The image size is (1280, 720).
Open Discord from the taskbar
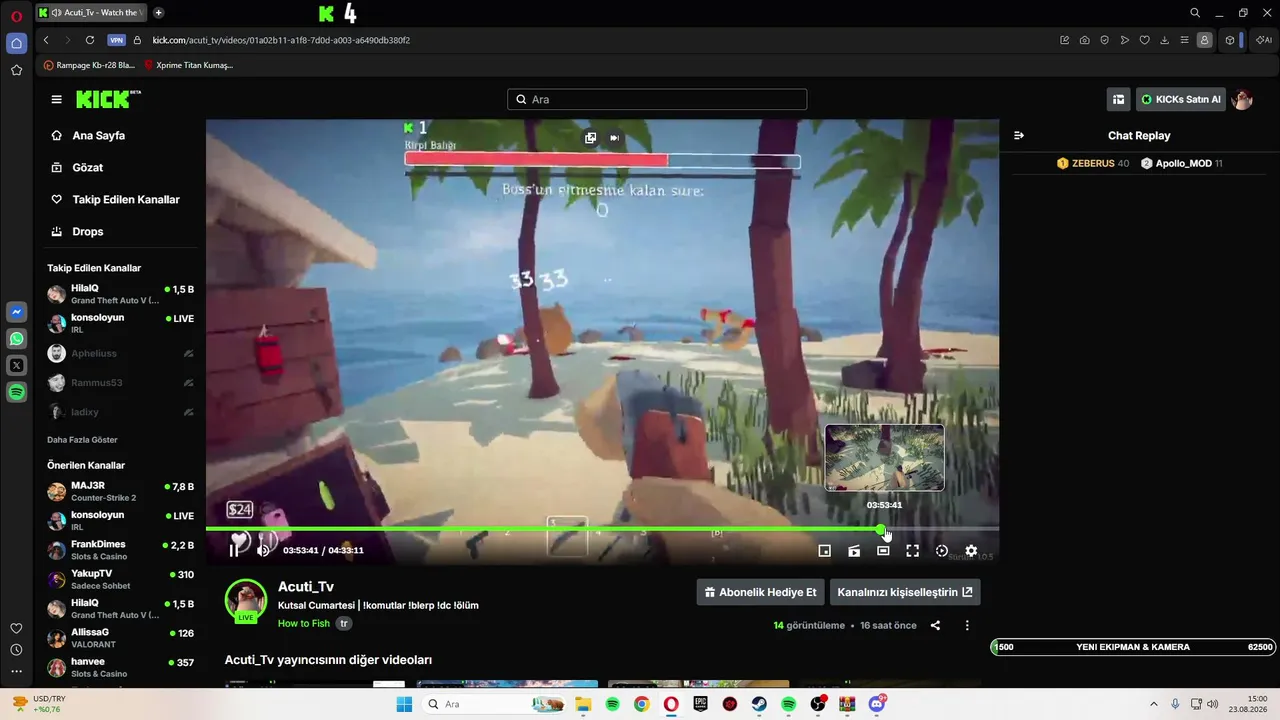coord(877,704)
